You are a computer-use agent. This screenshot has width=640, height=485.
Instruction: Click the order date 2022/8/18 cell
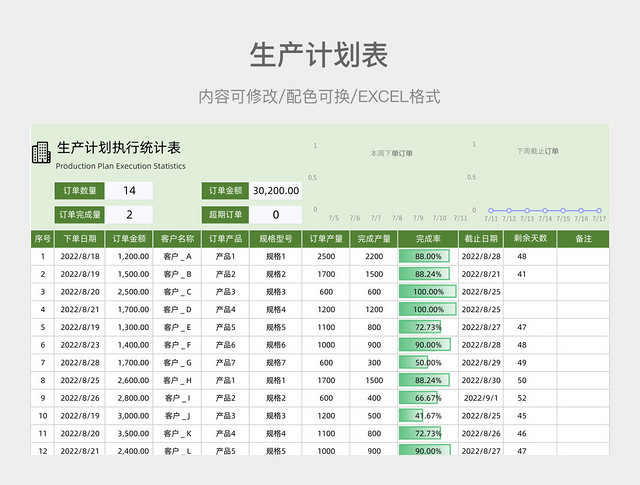coord(80,256)
